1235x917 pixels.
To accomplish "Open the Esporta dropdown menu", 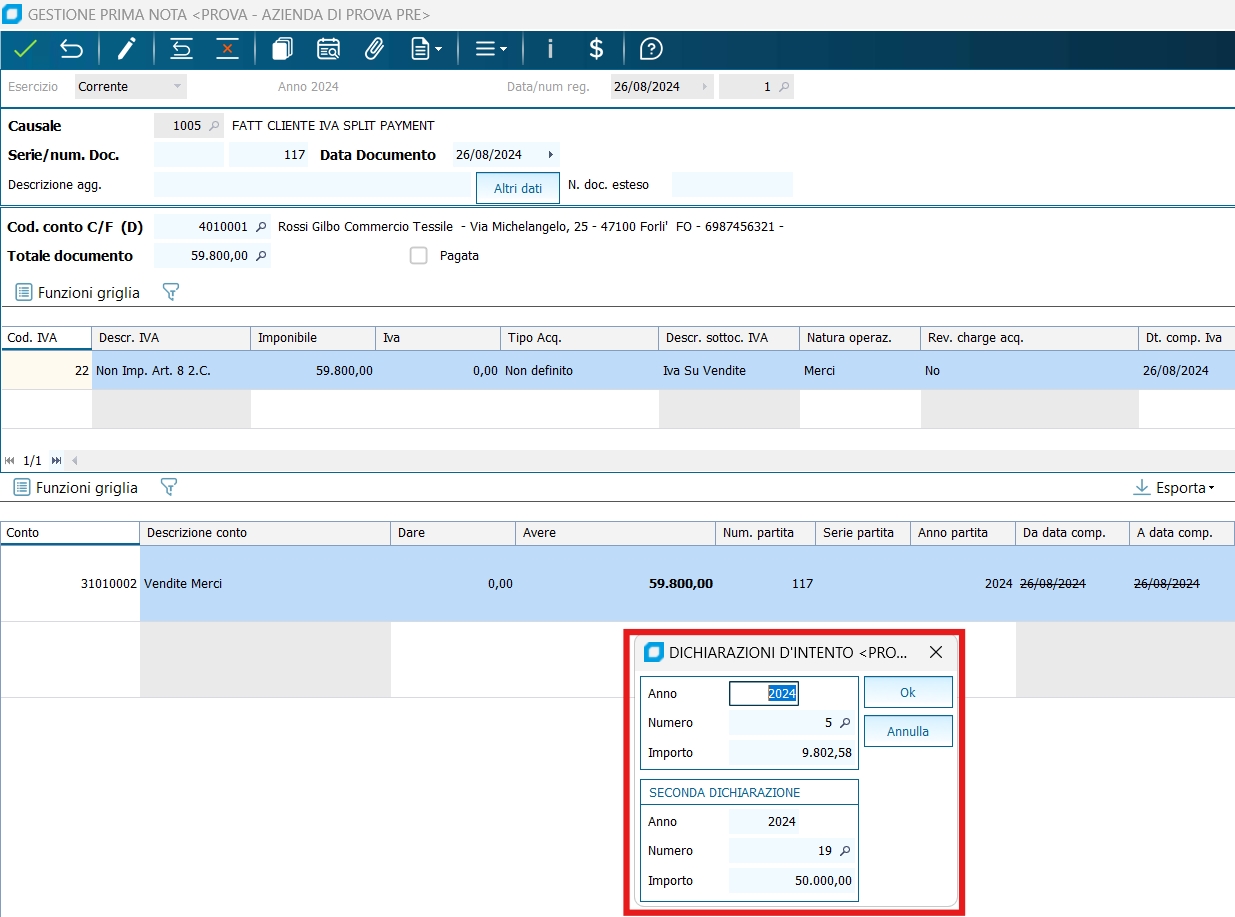I will (x=1175, y=488).
